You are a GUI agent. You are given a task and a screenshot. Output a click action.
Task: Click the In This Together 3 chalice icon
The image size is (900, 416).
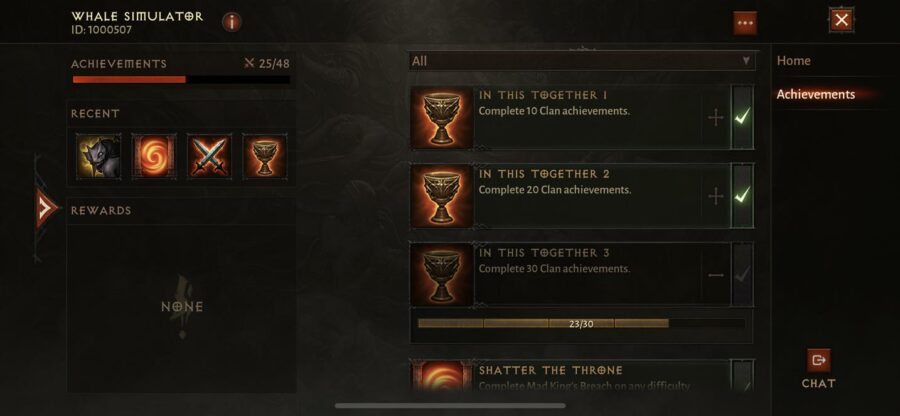coord(442,274)
